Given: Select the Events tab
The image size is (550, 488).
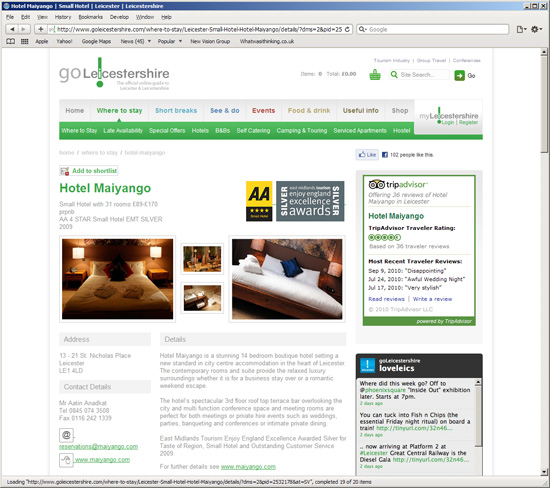Looking at the screenshot, I should [x=263, y=111].
